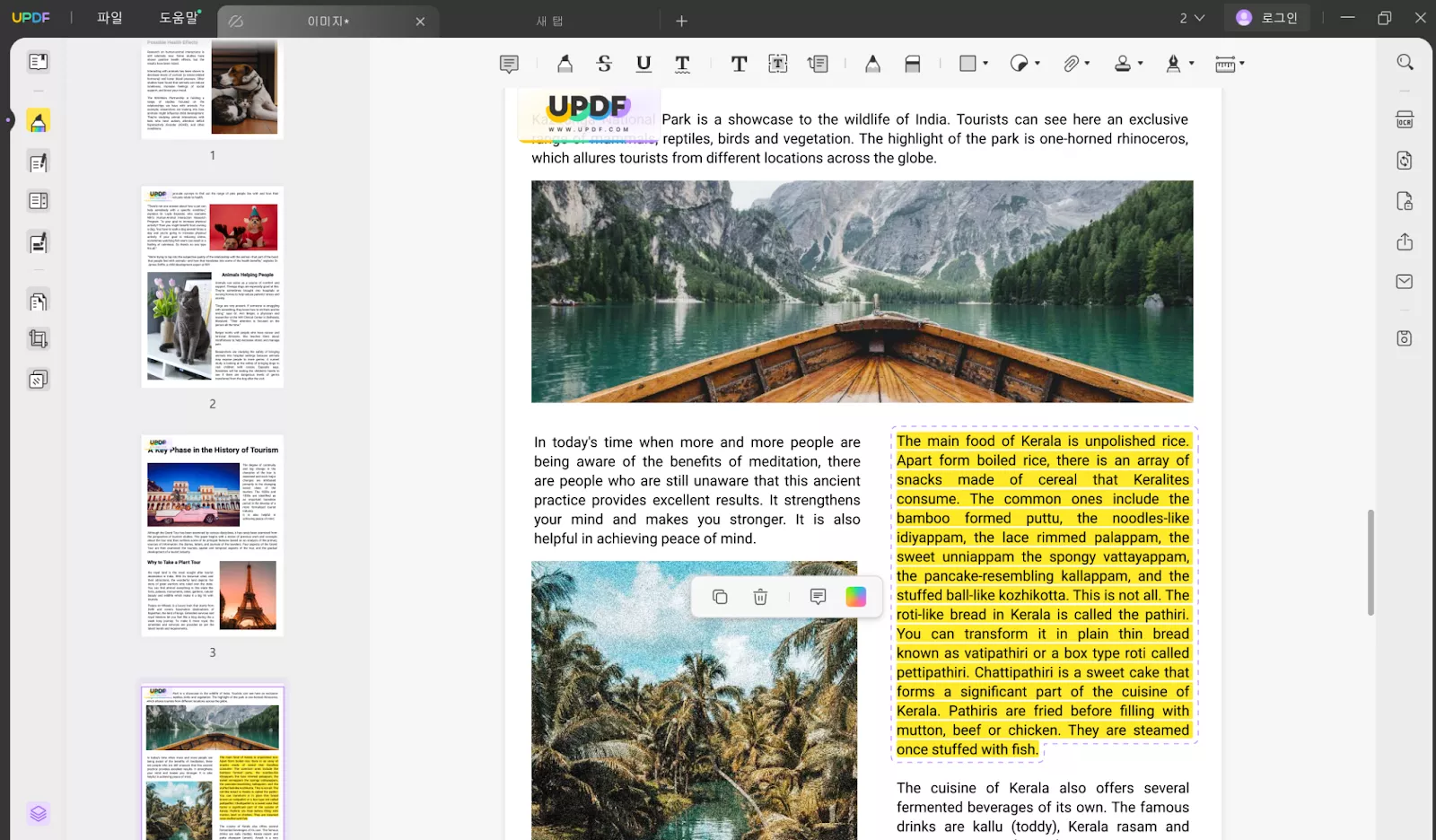The height and width of the screenshot is (840, 1436).
Task: Select the sticker tool
Action: coord(1019,64)
